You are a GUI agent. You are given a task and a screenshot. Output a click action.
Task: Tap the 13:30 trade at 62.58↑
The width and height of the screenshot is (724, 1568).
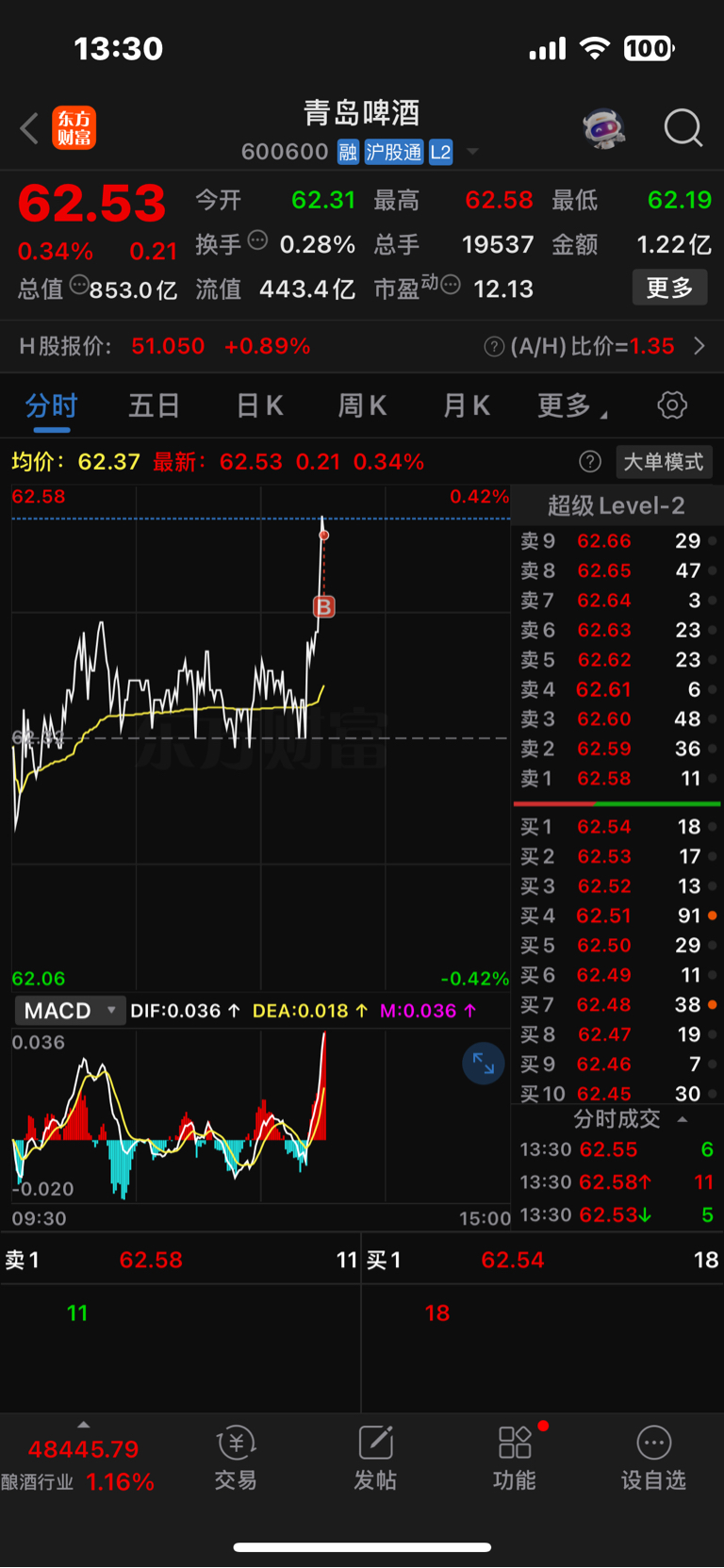click(617, 1182)
